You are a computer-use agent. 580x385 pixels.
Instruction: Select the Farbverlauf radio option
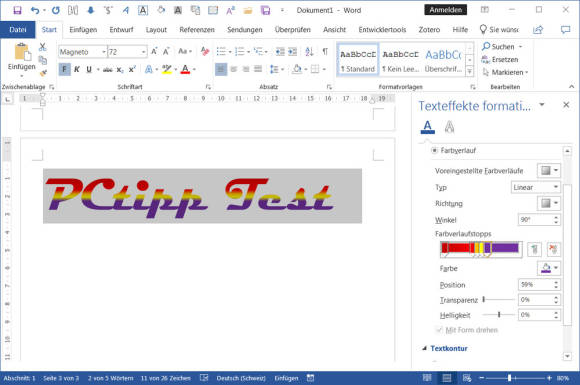point(435,151)
